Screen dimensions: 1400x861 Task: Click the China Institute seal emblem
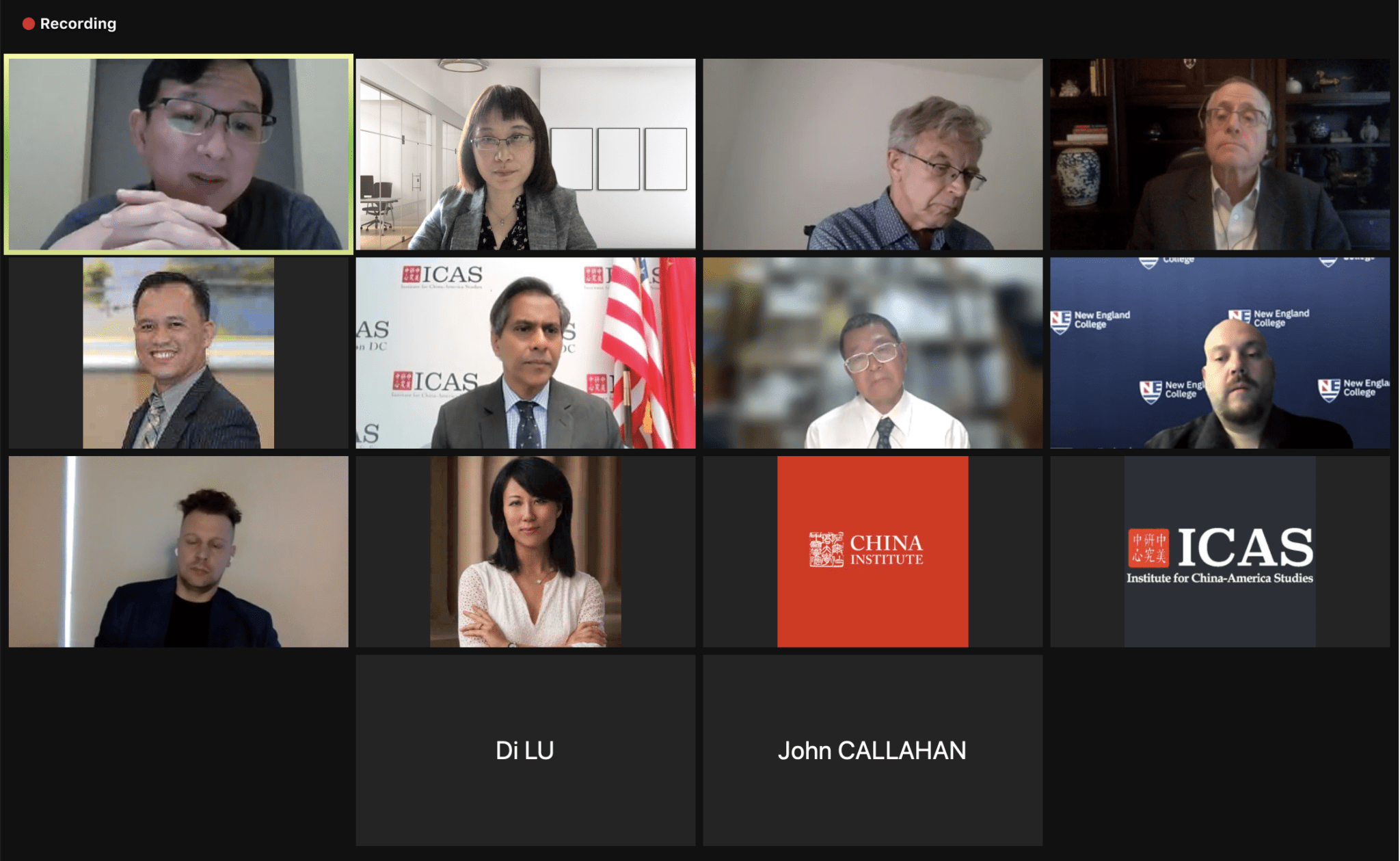click(x=826, y=549)
